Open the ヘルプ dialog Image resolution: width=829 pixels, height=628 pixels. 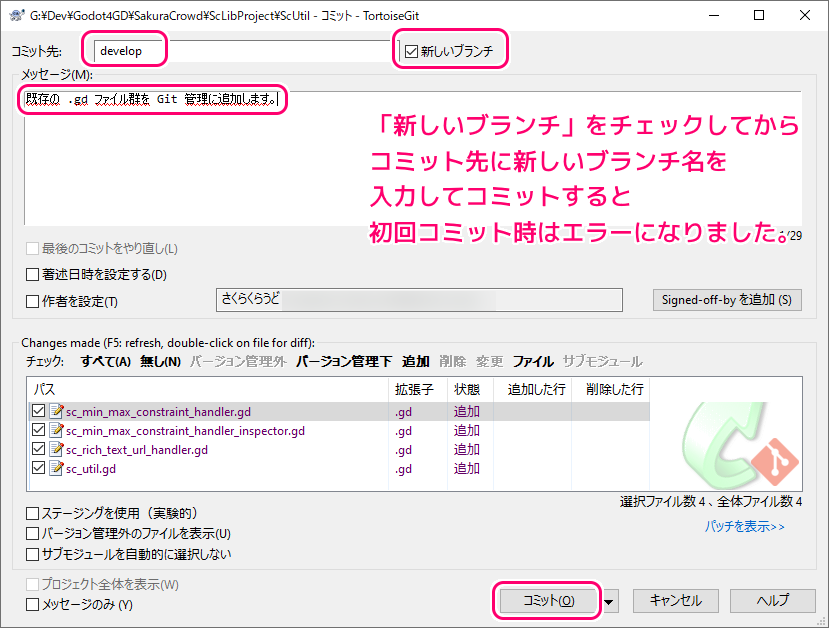772,601
